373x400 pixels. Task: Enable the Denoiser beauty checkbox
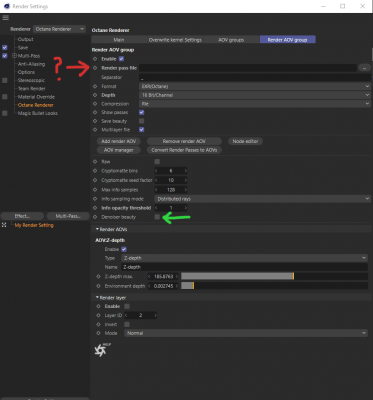click(x=157, y=217)
